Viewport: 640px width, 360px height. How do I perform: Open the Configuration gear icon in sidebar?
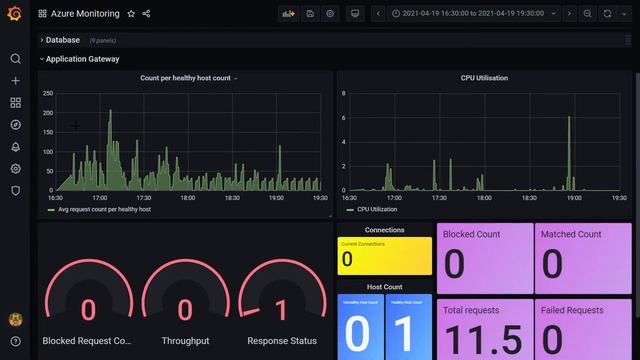tap(16, 169)
